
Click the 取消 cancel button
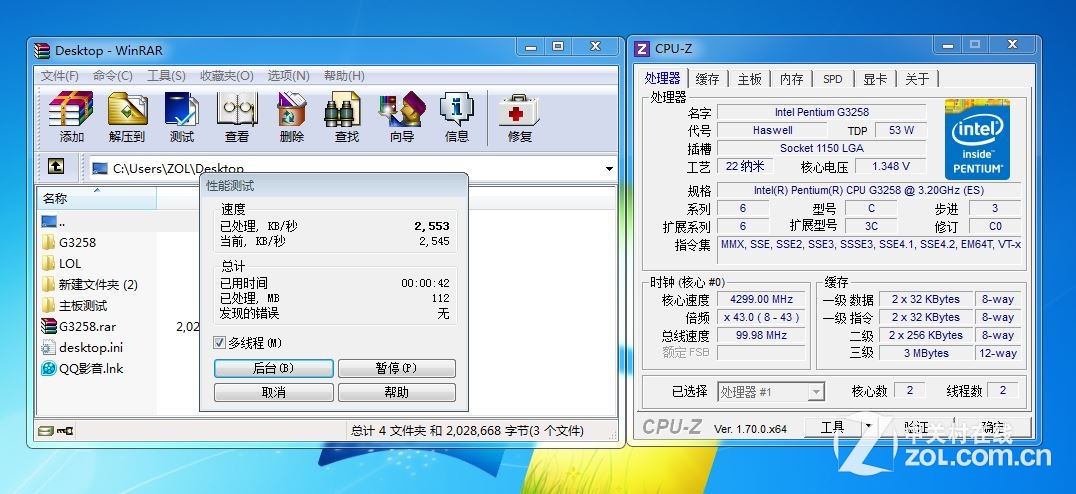click(273, 392)
